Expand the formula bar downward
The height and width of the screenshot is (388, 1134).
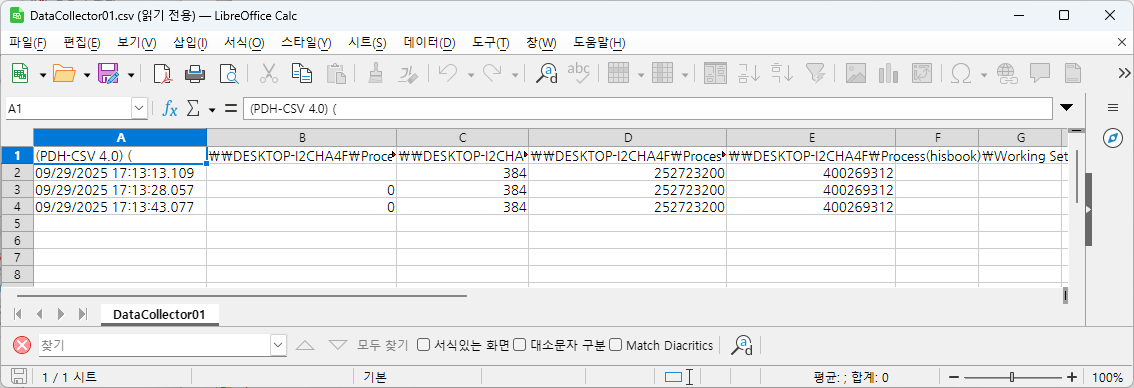click(1066, 108)
